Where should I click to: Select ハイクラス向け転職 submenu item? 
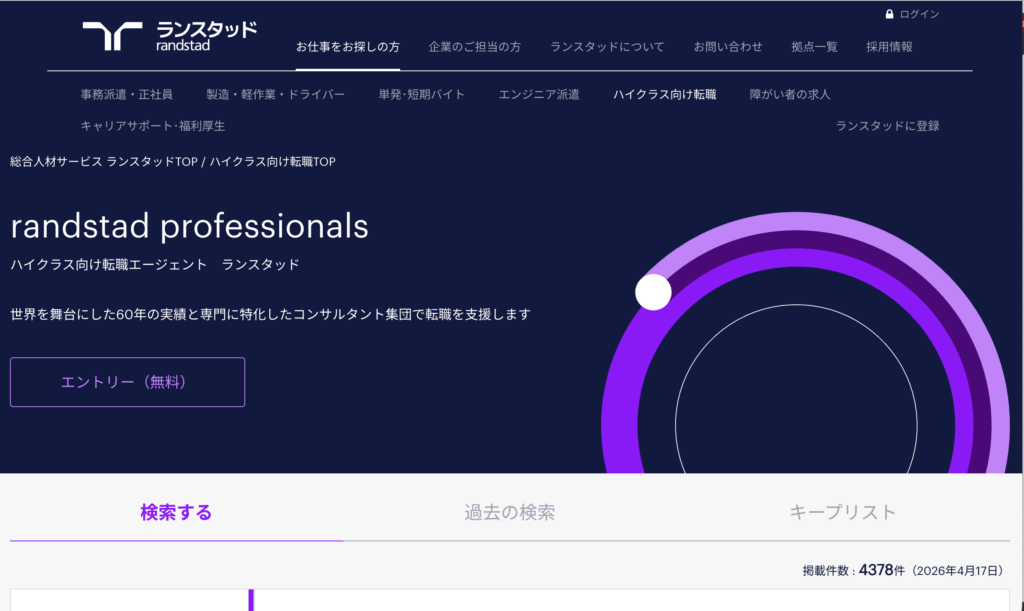coord(664,95)
